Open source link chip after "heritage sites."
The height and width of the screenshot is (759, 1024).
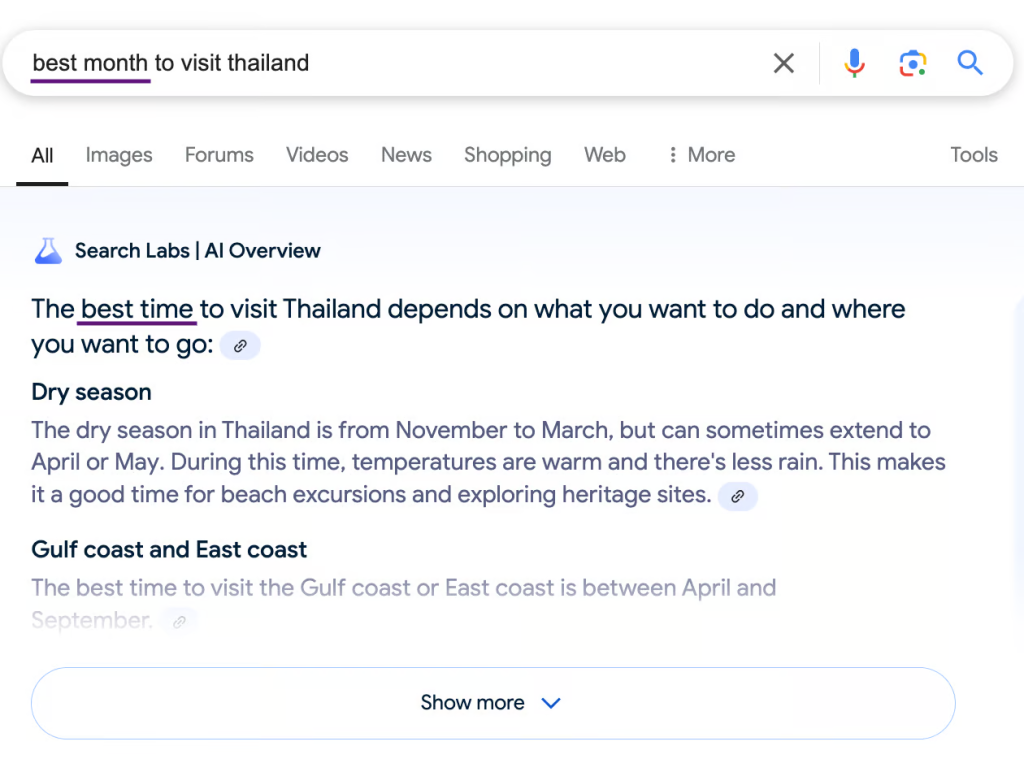[738, 496]
